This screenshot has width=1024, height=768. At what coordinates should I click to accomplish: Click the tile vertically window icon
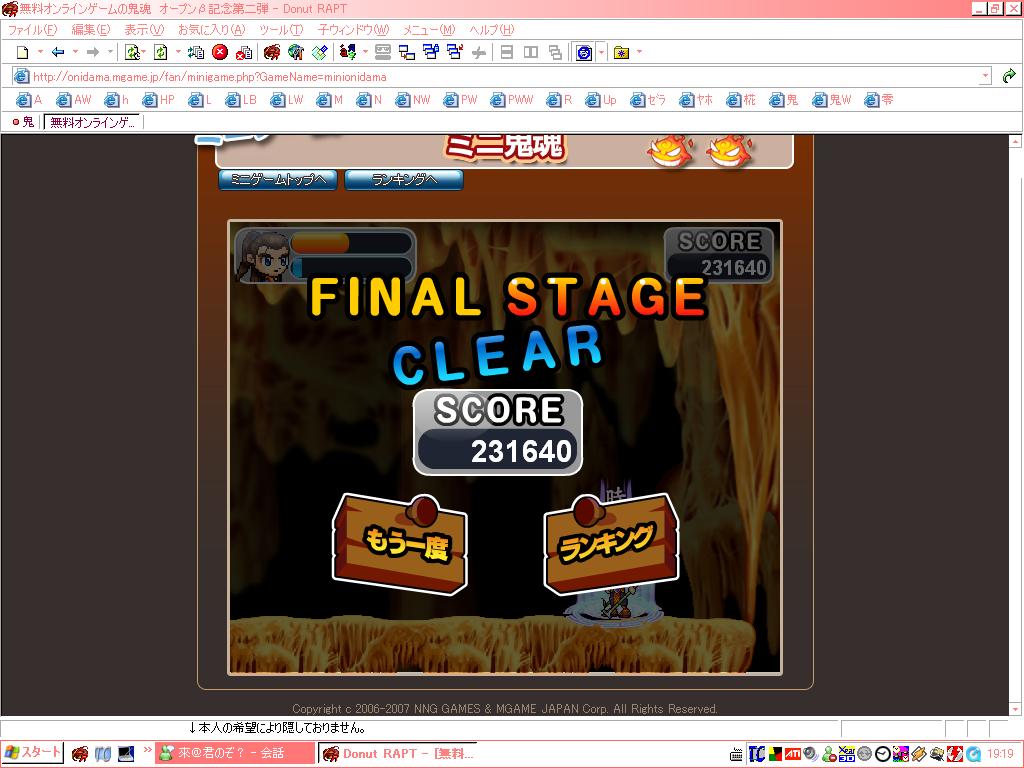coord(531,52)
